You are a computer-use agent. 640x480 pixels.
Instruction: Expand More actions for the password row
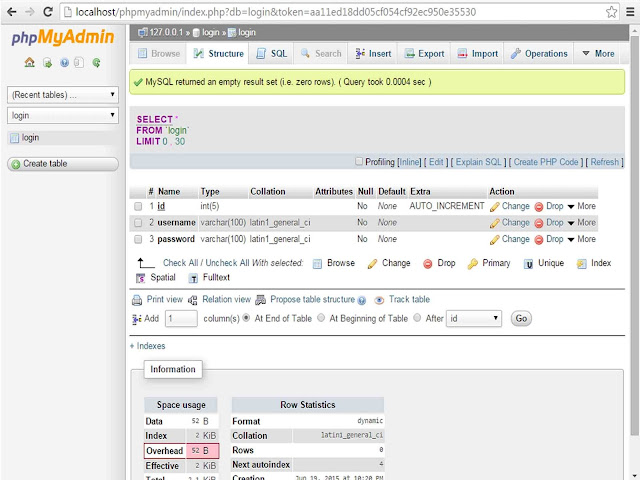coord(582,239)
